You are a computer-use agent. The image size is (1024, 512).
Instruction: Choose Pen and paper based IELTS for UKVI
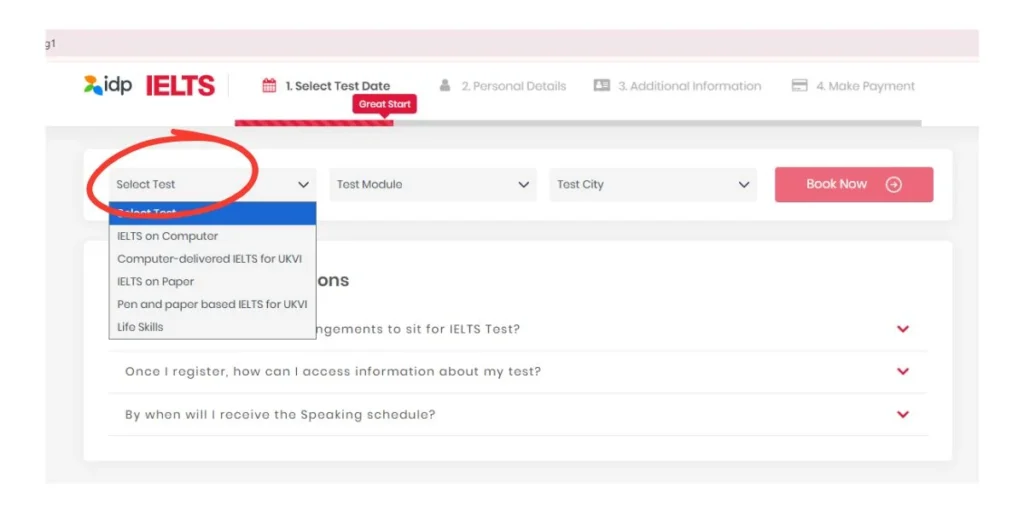click(x=213, y=304)
